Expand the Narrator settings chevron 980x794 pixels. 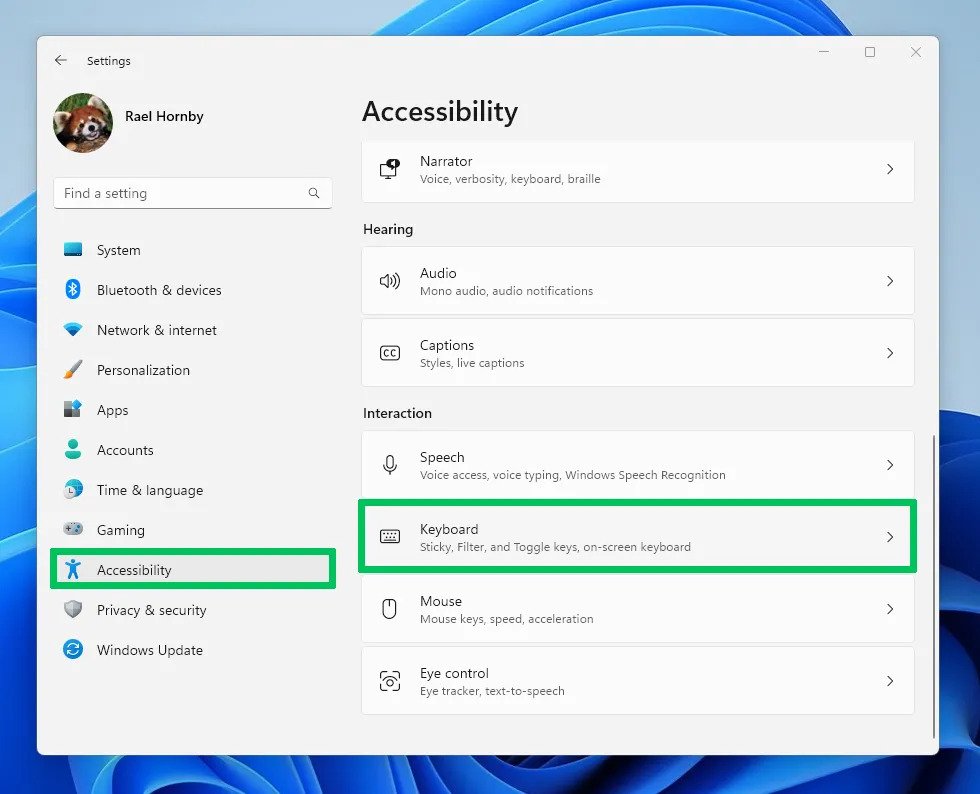point(889,170)
